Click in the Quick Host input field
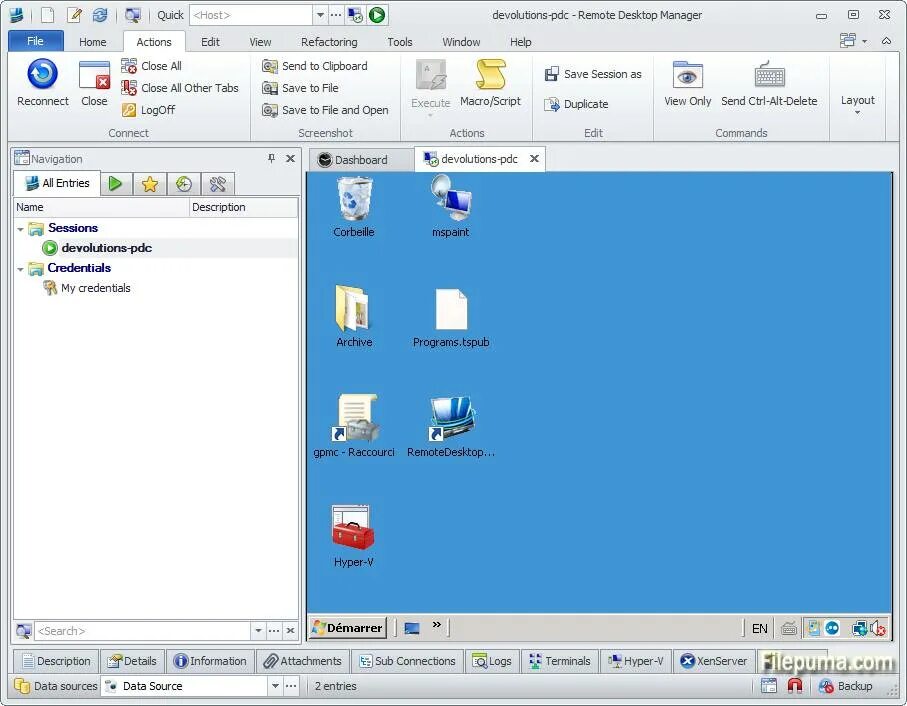Viewport: 907px width, 706px height. (x=250, y=15)
